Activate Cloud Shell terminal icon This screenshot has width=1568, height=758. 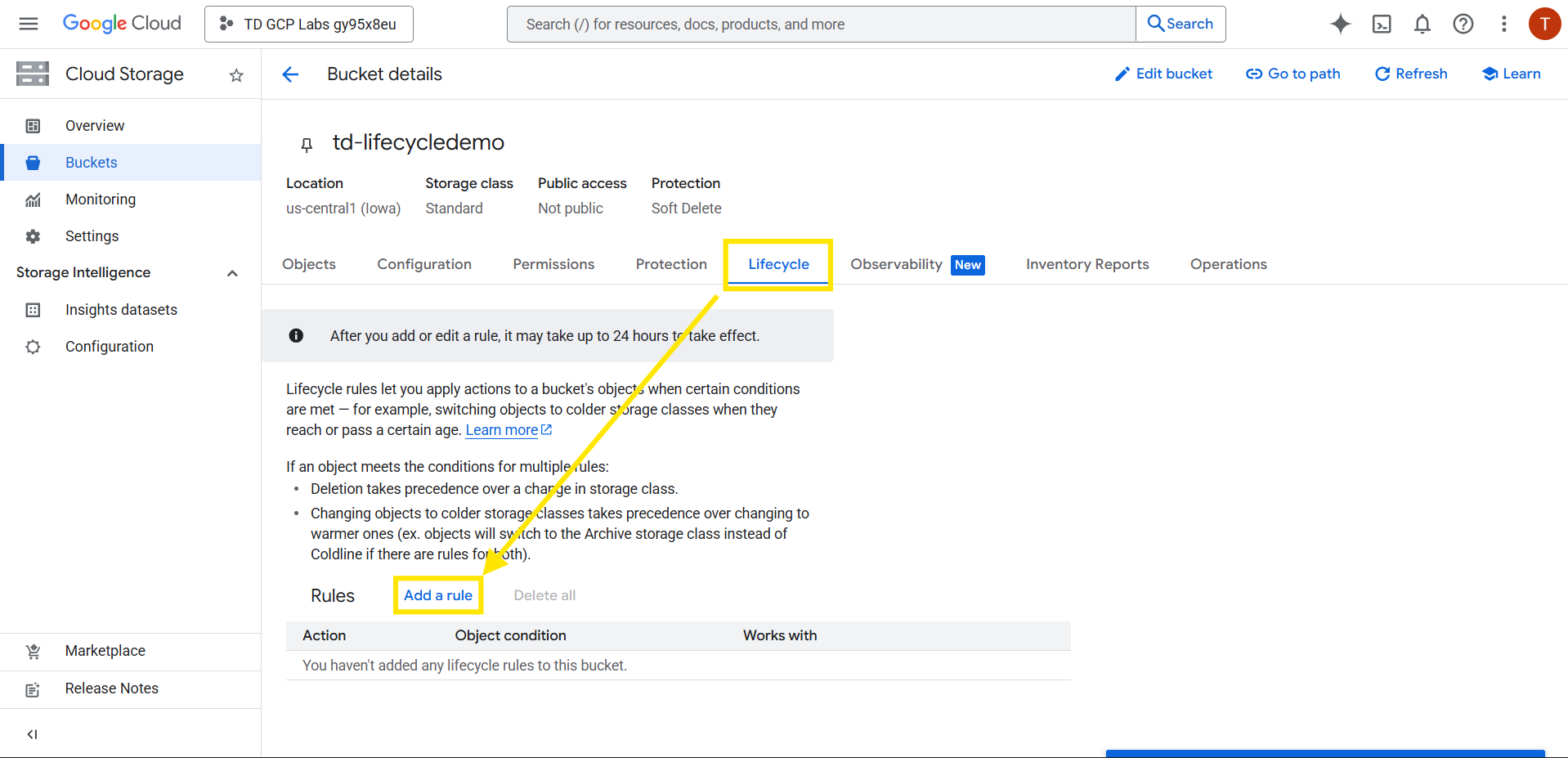[x=1381, y=24]
